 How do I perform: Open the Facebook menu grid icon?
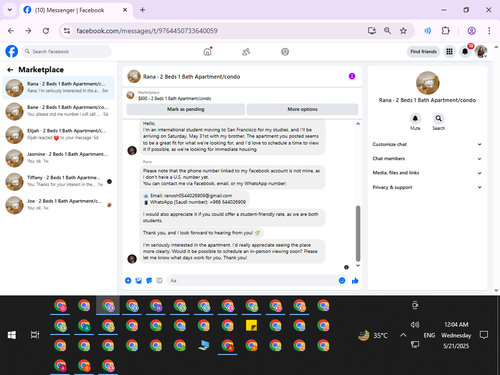(449, 51)
